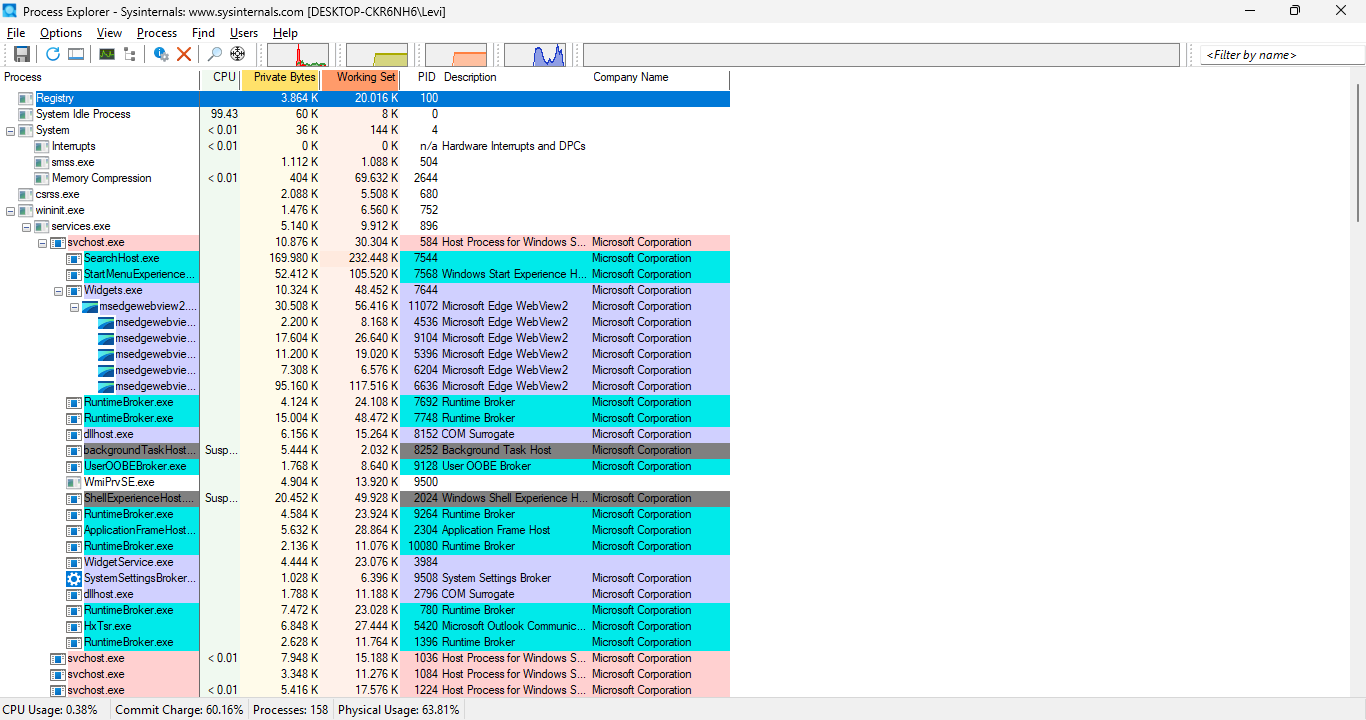This screenshot has width=1366, height=720.
Task: Select dllhost.exe with PID 8152
Action: tap(365, 434)
